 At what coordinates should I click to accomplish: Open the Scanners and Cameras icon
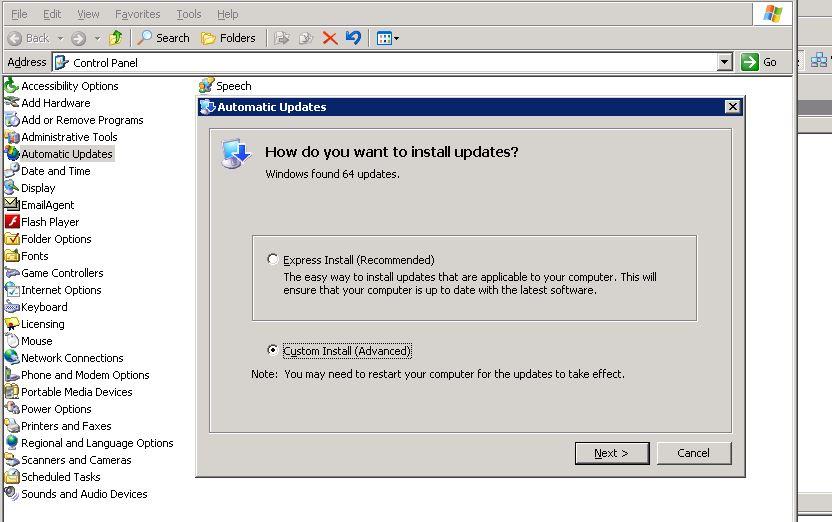[x=12, y=459]
